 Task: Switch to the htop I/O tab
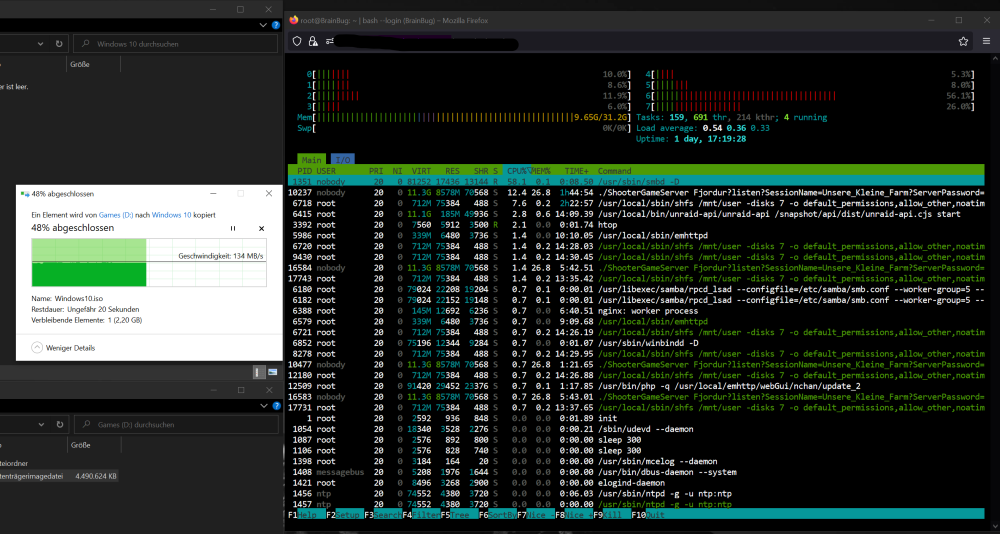tap(342, 159)
